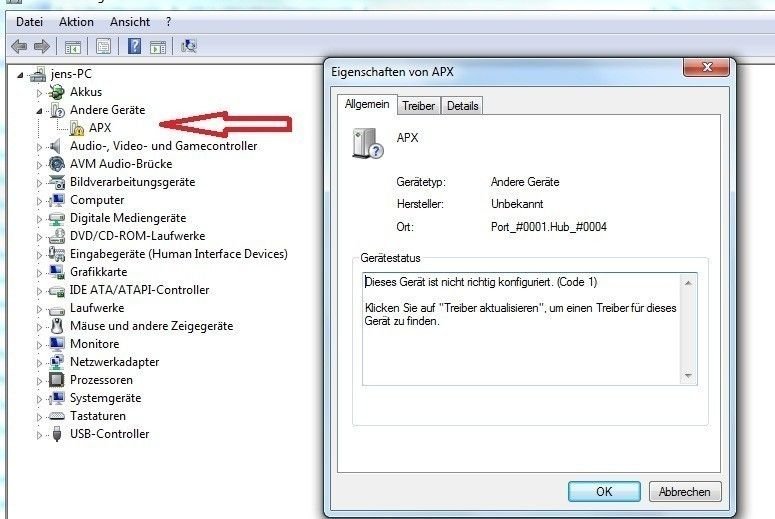Select the Systemgeräte label
The image size is (775, 519).
tap(105, 398)
